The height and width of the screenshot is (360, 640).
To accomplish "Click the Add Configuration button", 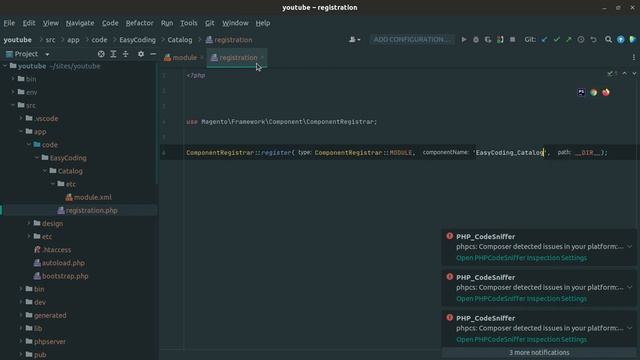I will 411,40.
